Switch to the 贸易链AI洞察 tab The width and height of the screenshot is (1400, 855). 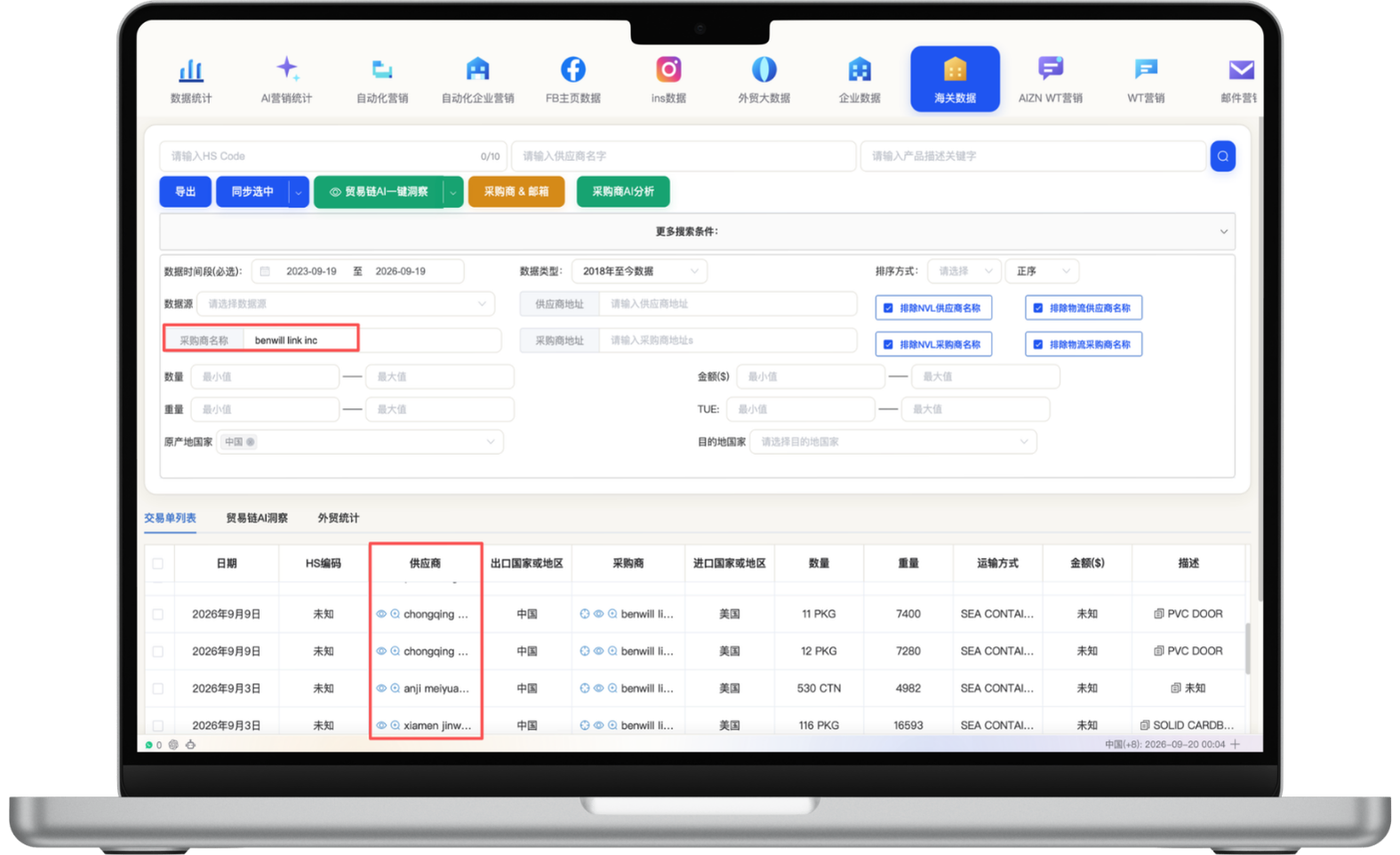[x=257, y=518]
